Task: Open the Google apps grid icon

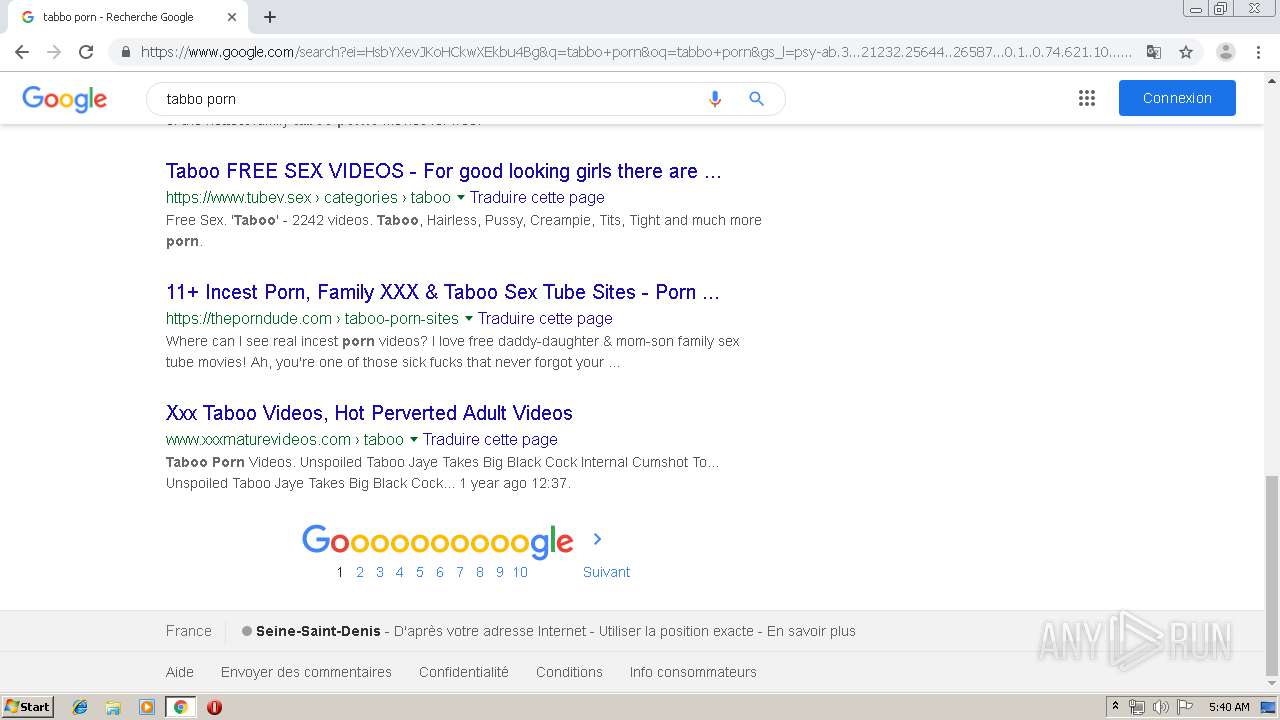Action: [1087, 98]
